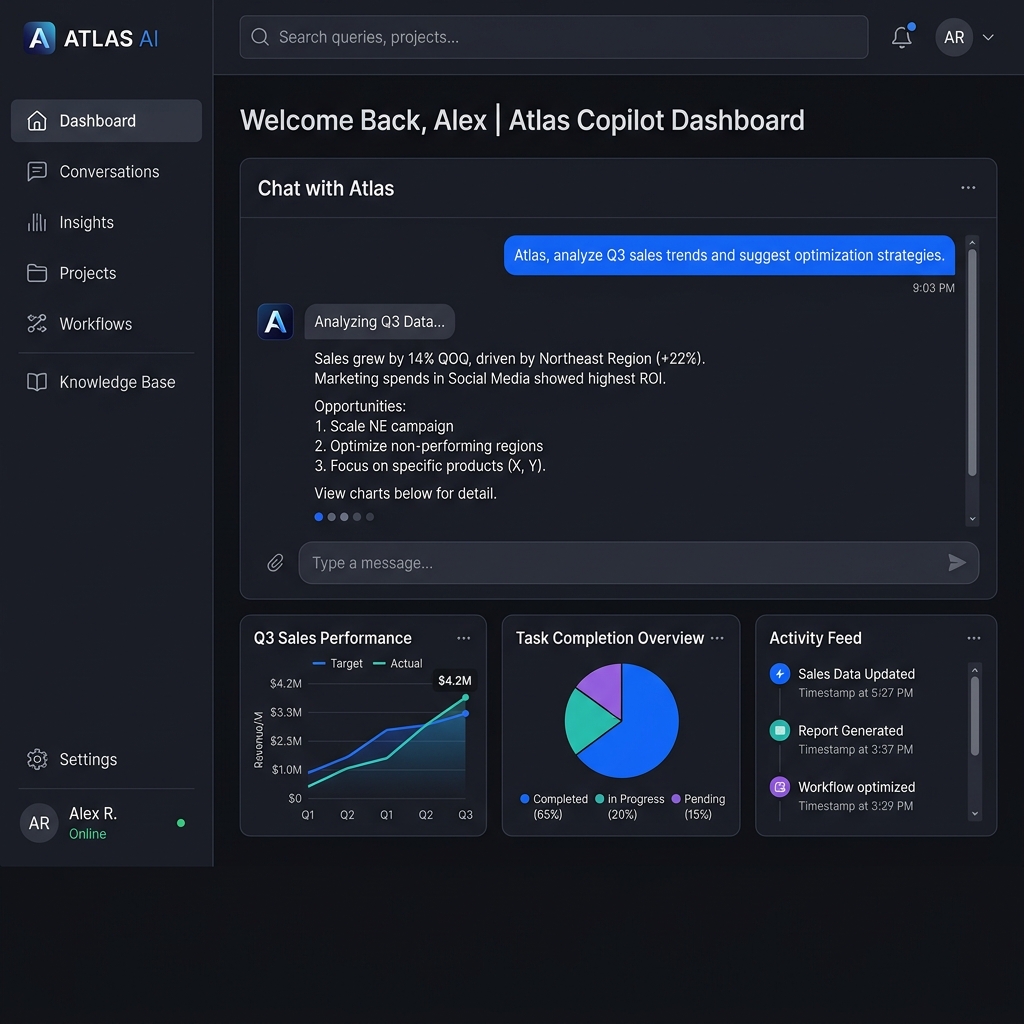Click the Workflows nodes icon
The width and height of the screenshot is (1024, 1024).
pos(37,324)
